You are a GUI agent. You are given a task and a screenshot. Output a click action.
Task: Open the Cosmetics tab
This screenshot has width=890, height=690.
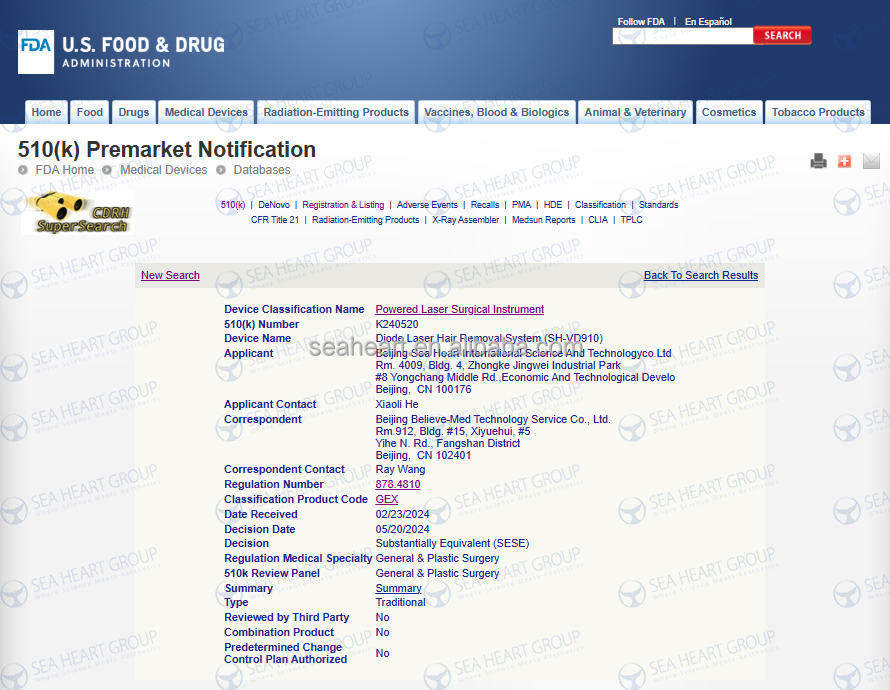pyautogui.click(x=729, y=112)
